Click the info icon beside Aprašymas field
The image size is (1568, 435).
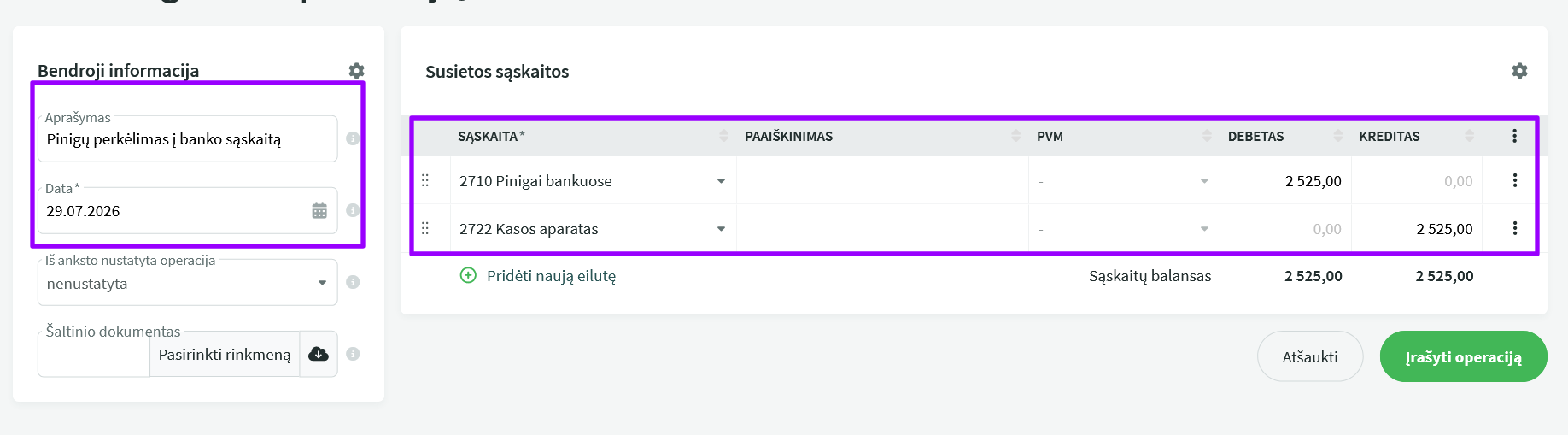tap(353, 138)
